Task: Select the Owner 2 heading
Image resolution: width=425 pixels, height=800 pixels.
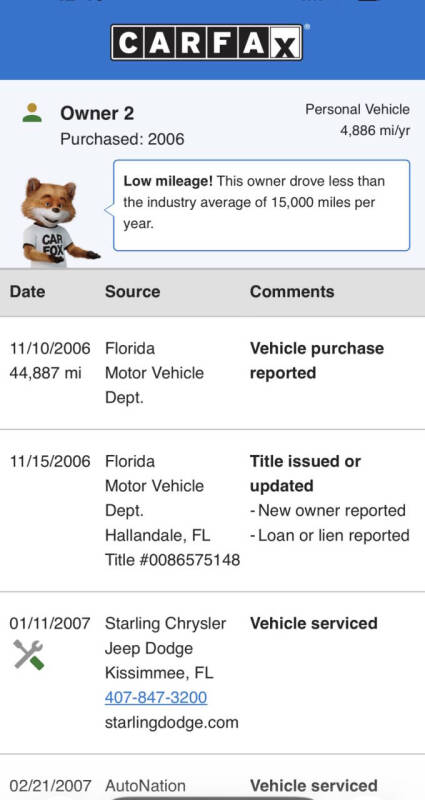Action: point(97,113)
